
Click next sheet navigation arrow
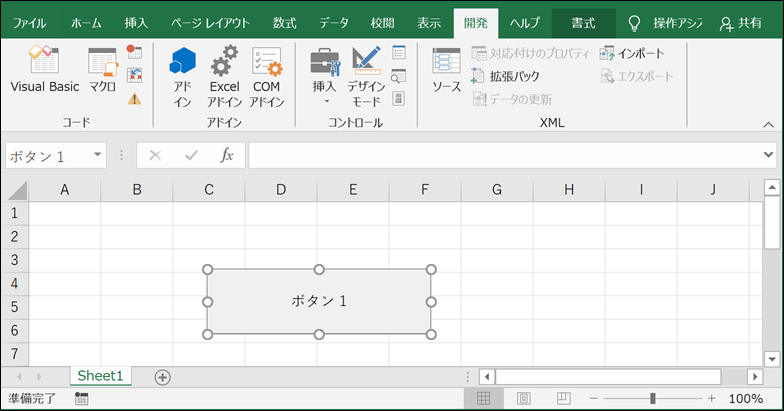pyautogui.click(x=39, y=377)
